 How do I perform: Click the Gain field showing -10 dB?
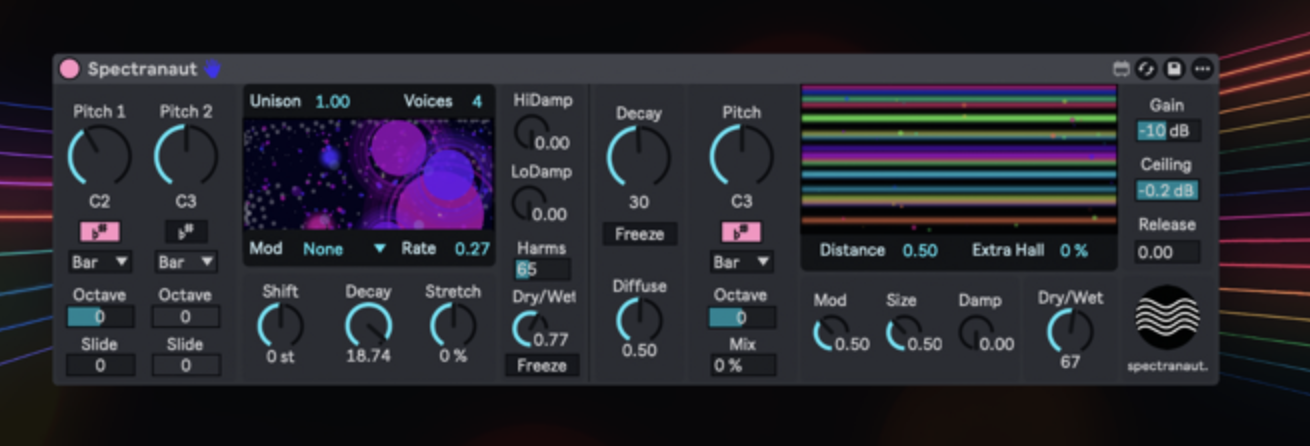pyautogui.click(x=1167, y=131)
